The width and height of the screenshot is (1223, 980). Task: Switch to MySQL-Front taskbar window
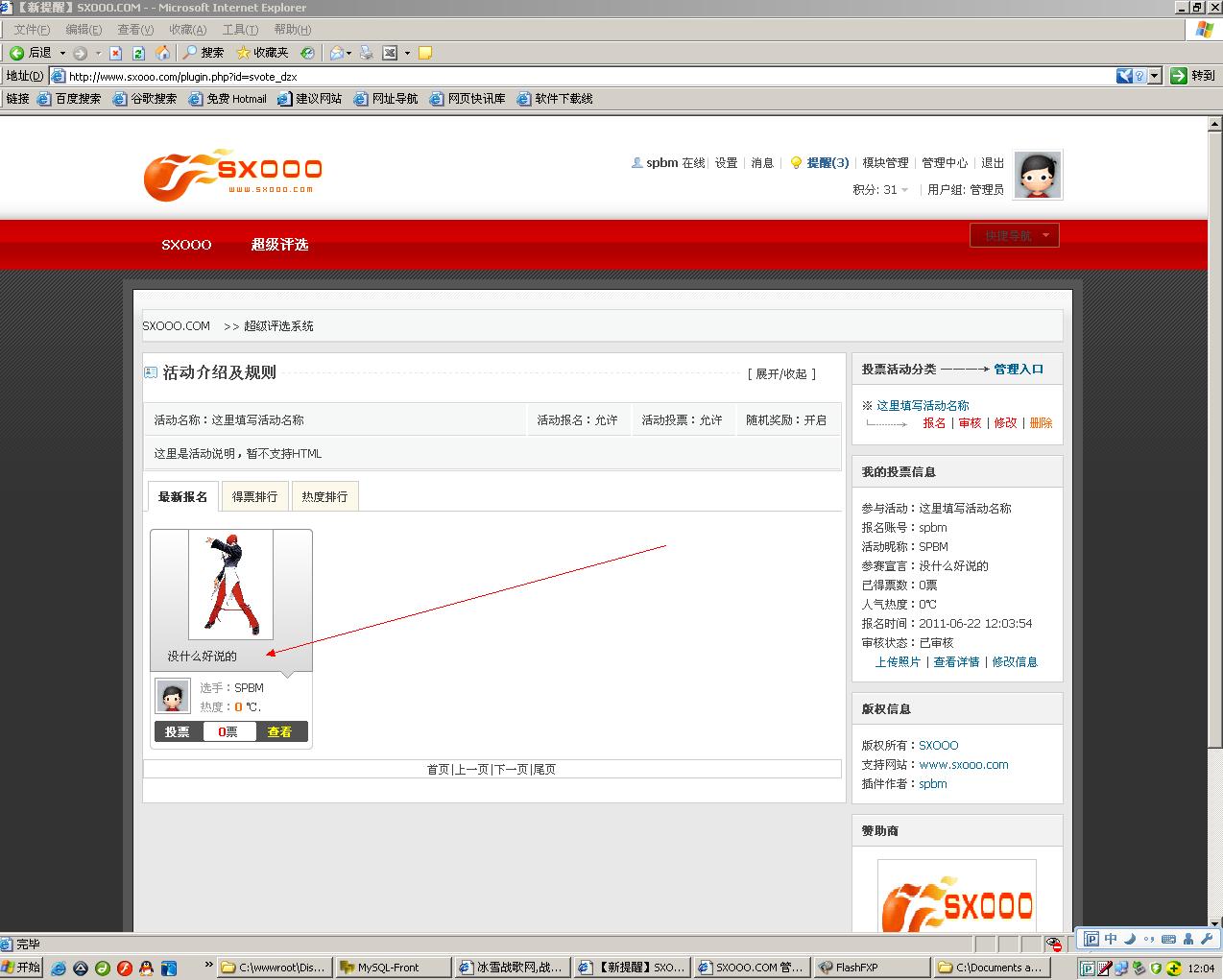point(394,968)
